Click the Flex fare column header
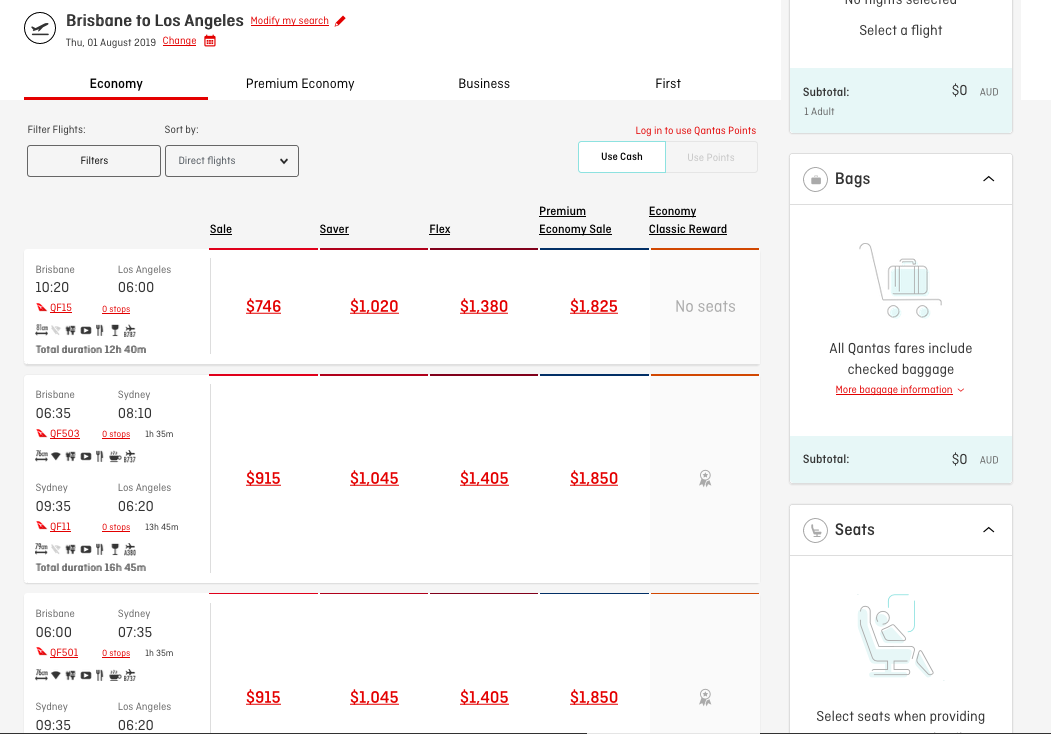The width and height of the screenshot is (1051, 734). 440,229
